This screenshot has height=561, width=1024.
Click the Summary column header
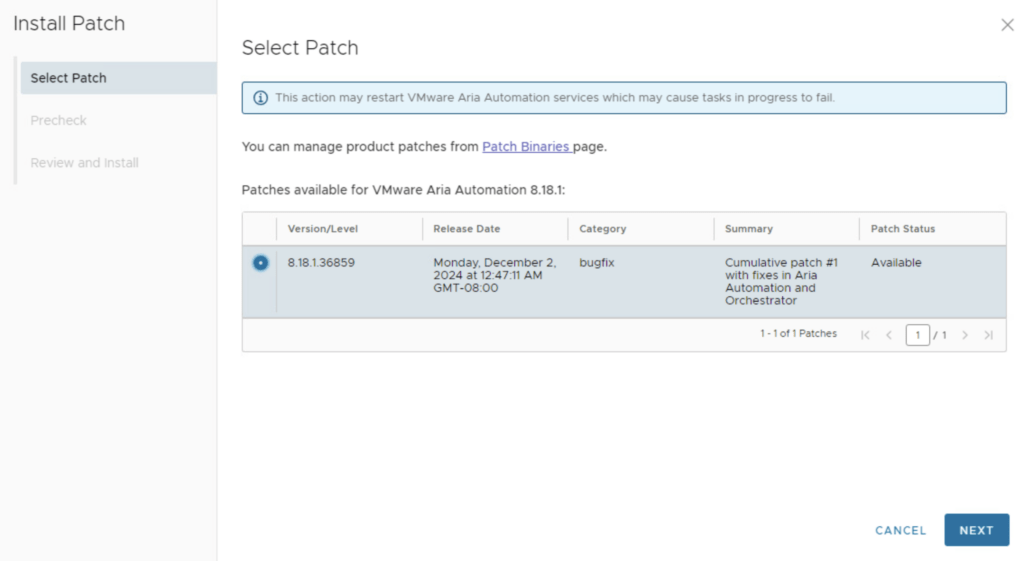[748, 229]
